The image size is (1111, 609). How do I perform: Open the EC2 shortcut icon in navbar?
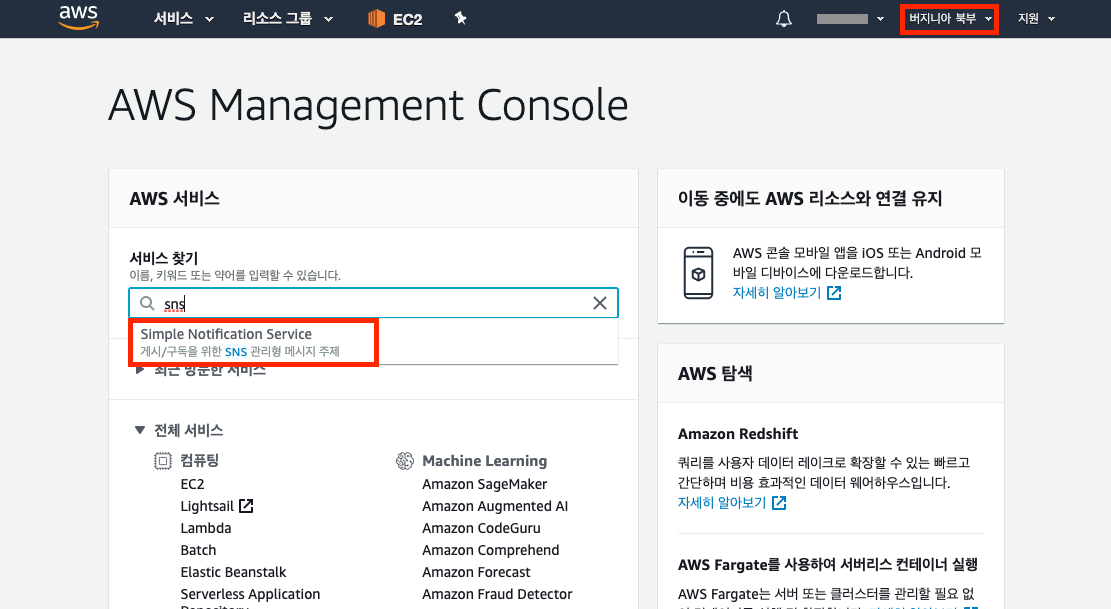[376, 19]
